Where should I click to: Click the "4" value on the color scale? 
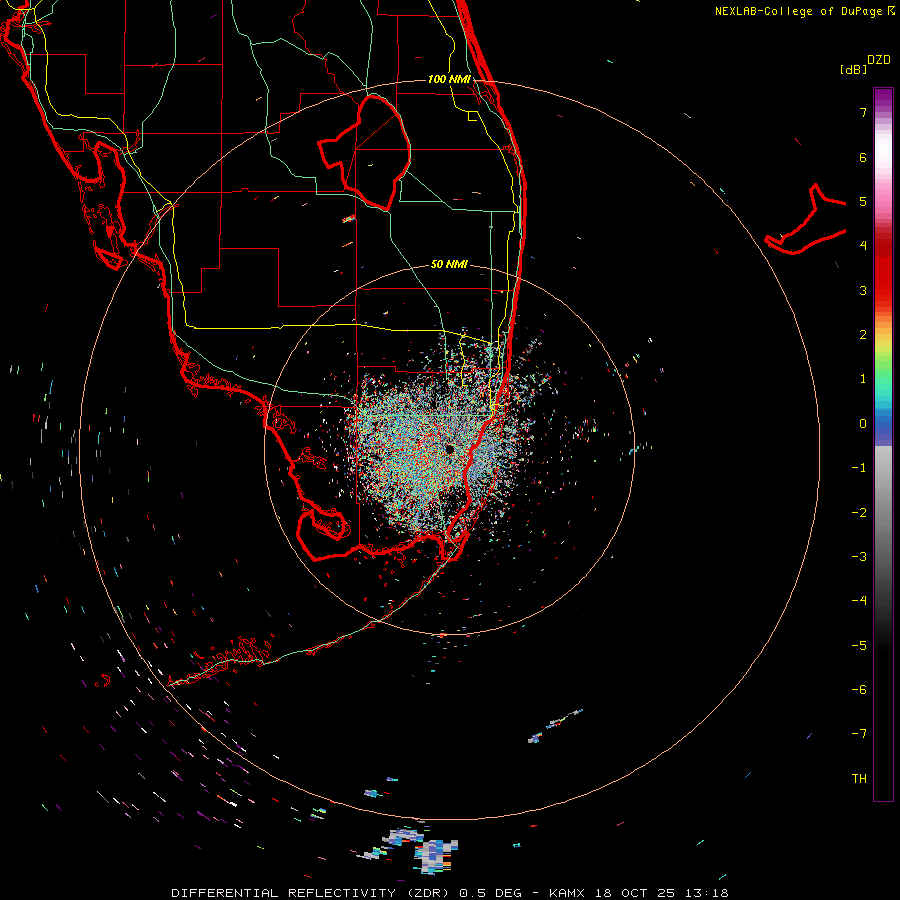click(x=863, y=246)
